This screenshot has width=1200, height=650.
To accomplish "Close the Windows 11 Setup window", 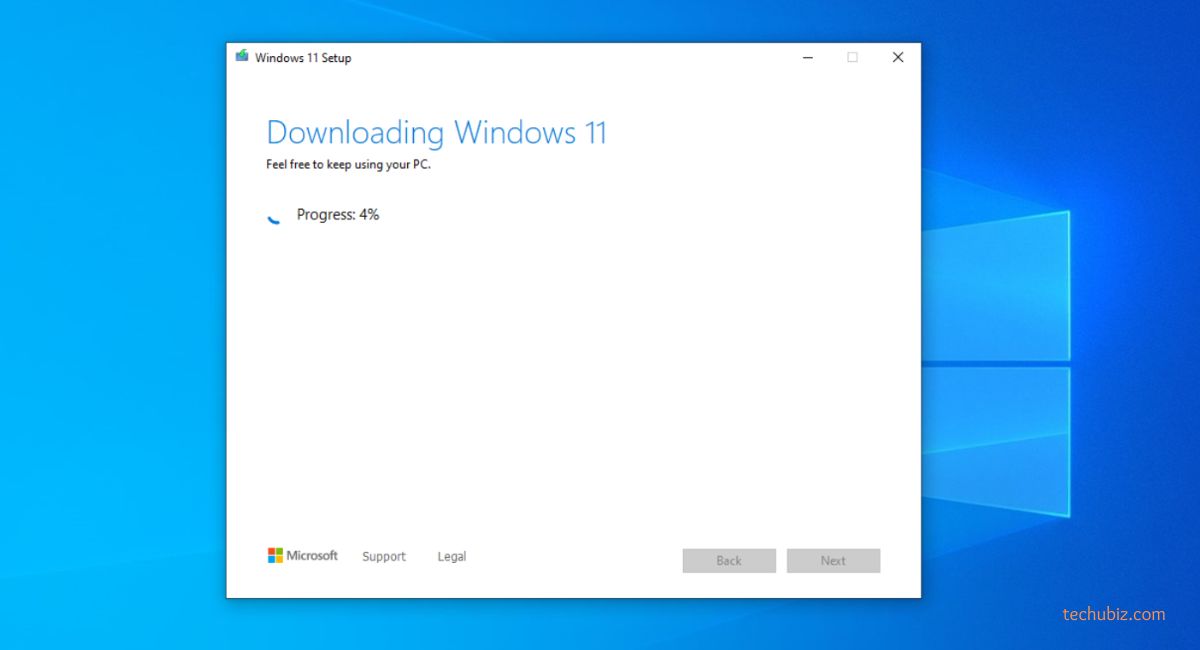I will tap(897, 58).
